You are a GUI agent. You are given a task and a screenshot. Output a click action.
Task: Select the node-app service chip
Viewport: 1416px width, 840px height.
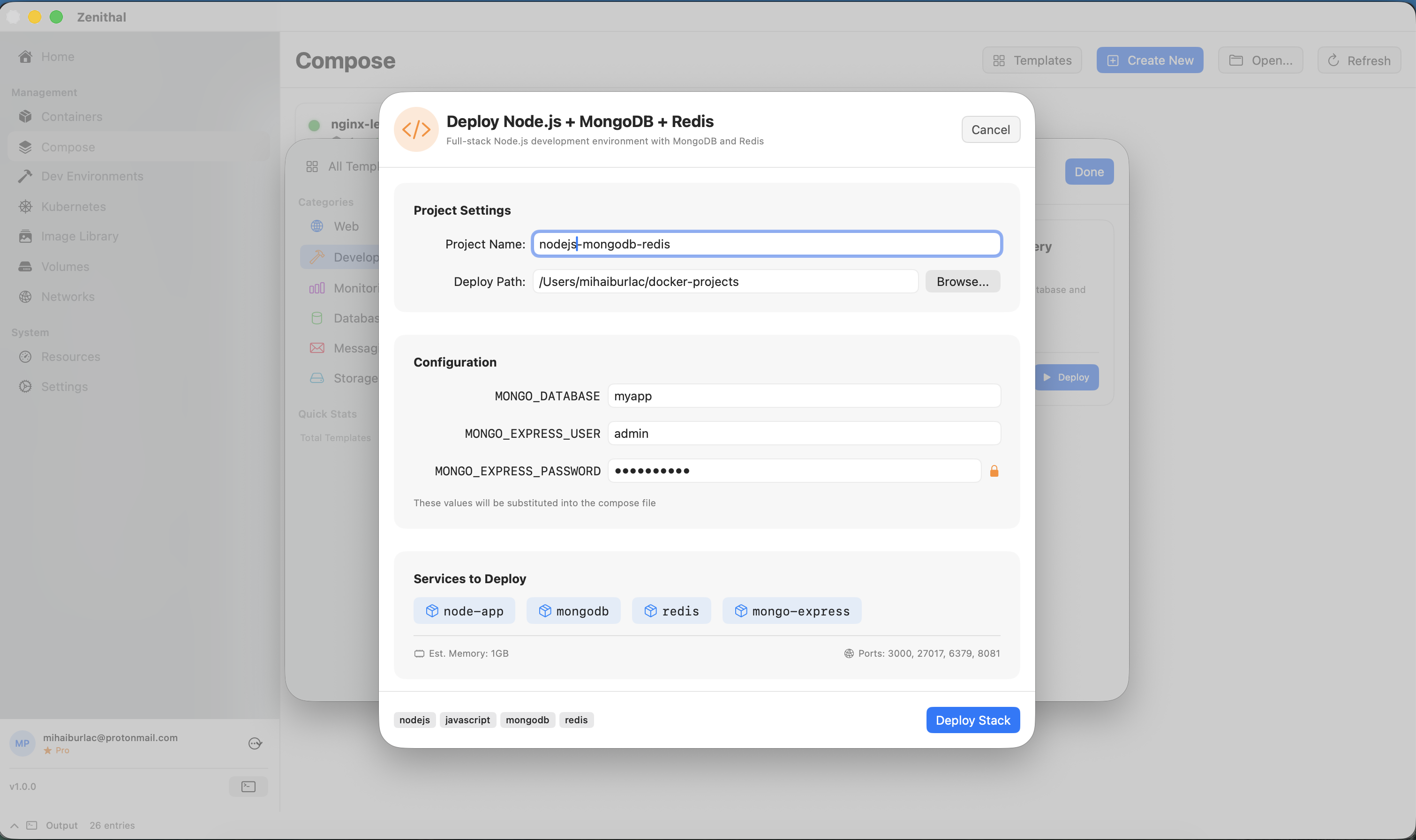[464, 611]
